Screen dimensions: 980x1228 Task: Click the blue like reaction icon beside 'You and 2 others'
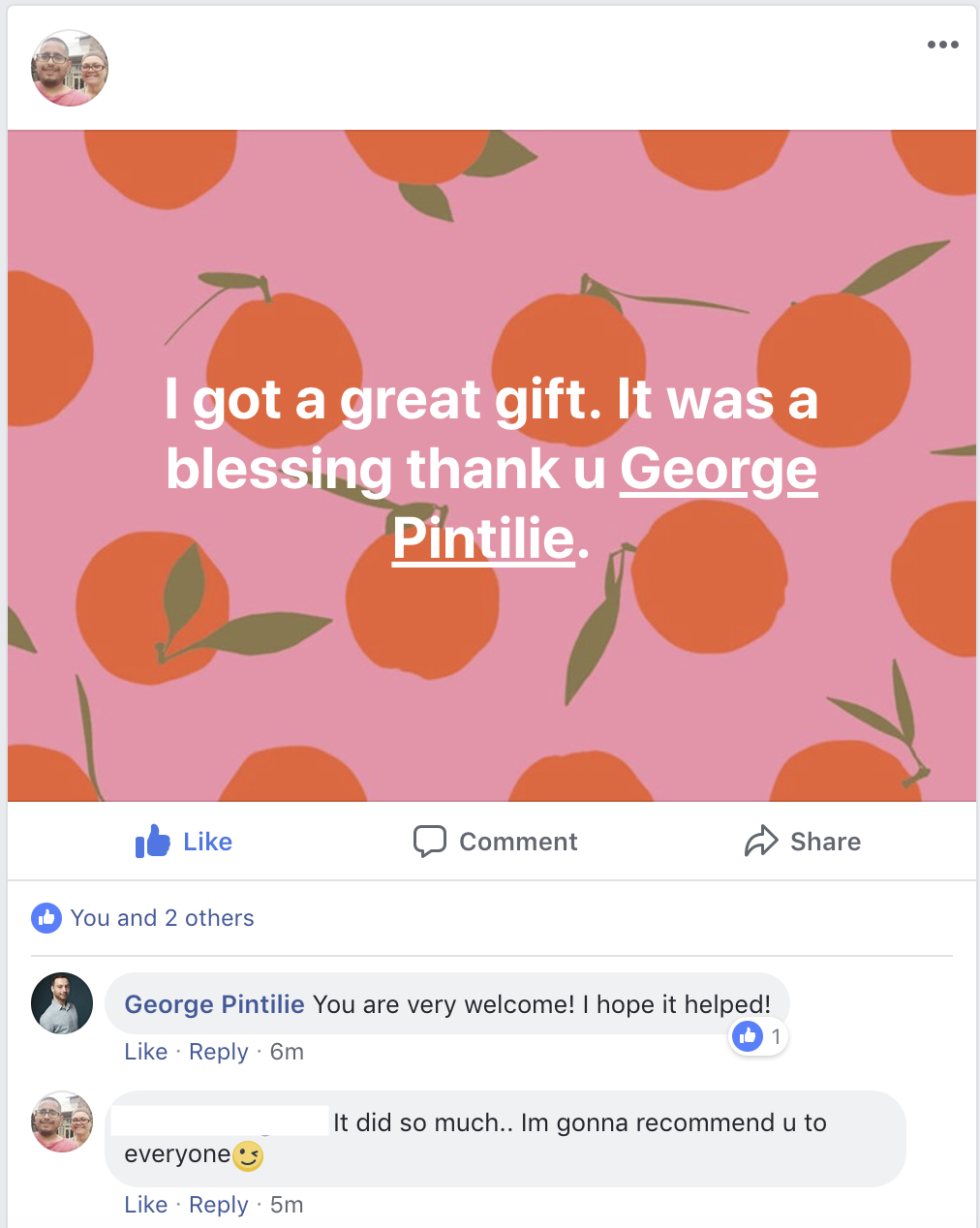tap(46, 917)
